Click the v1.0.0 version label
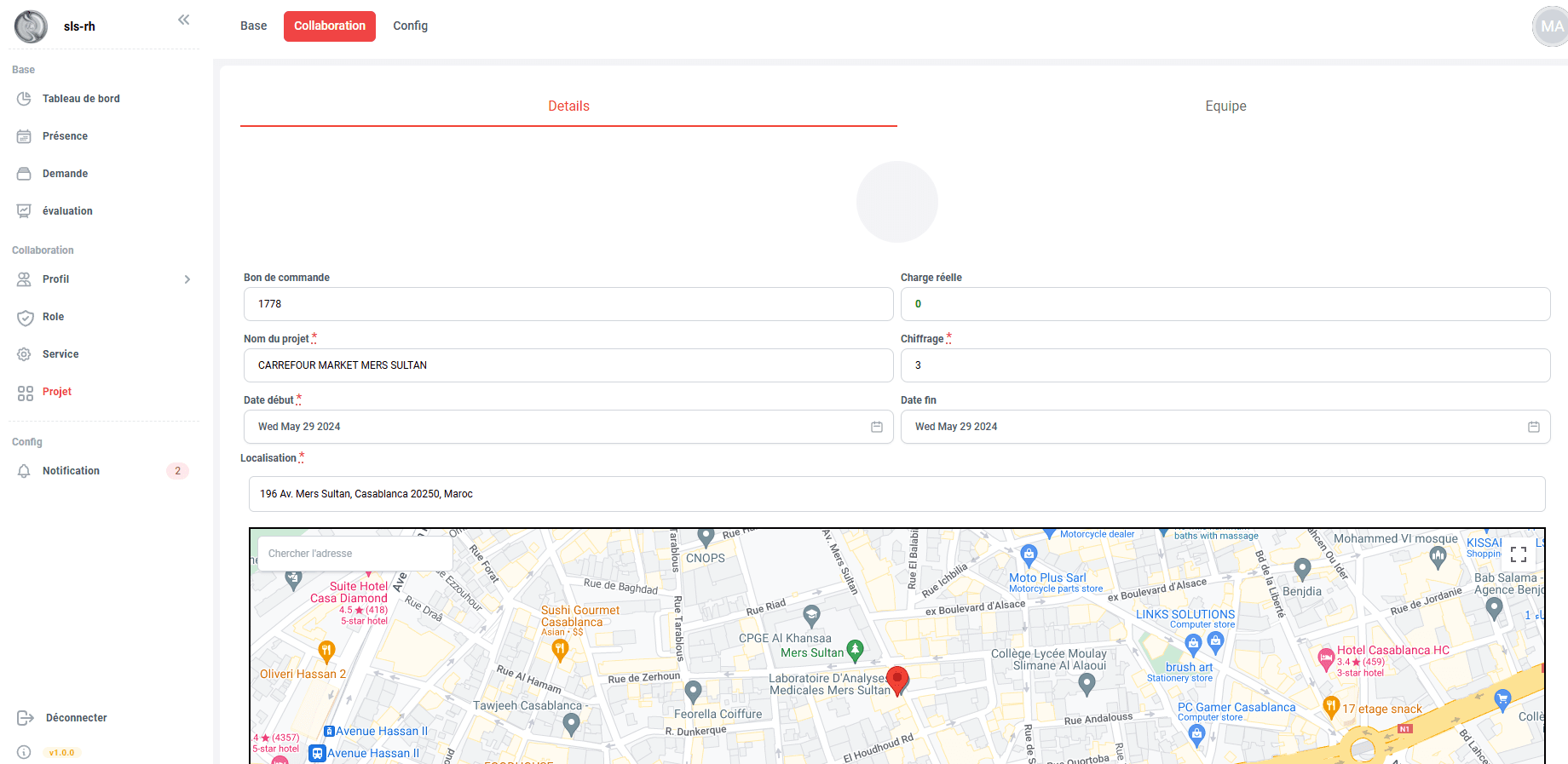This screenshot has height=764, width=1568. [61, 753]
